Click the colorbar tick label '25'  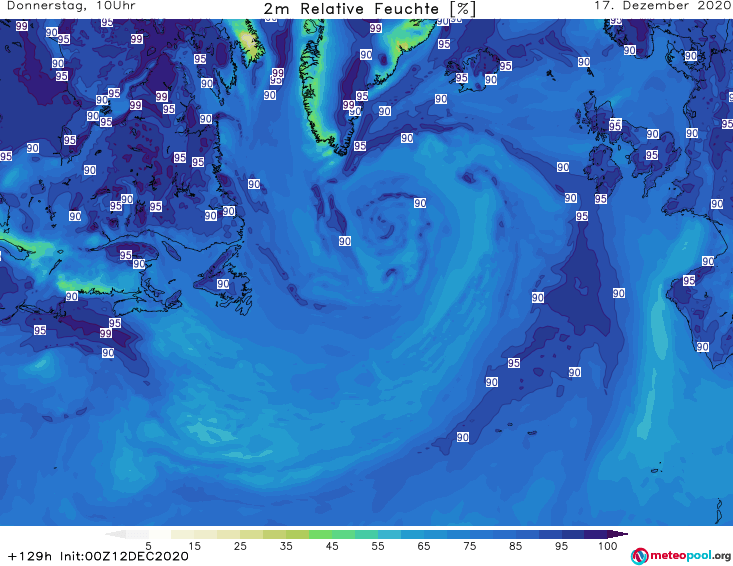pos(240,546)
